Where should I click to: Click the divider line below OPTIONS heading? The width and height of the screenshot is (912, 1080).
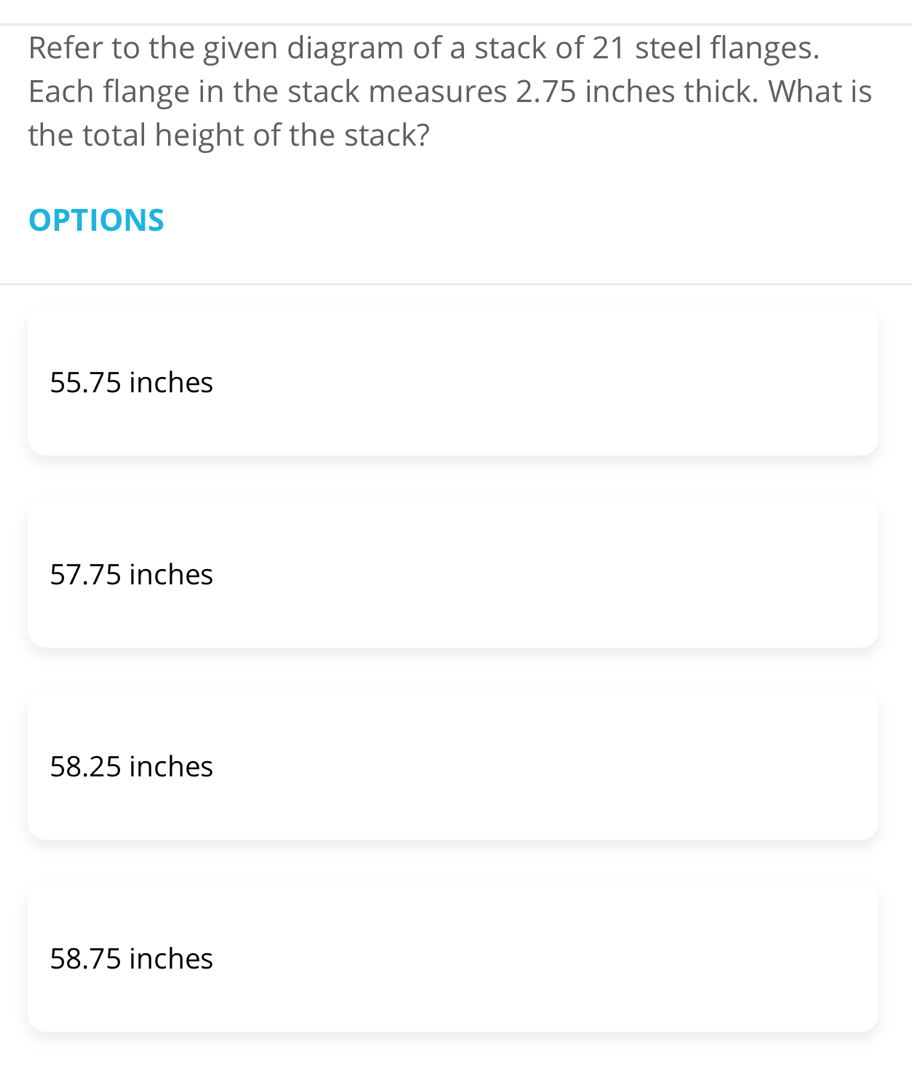point(456,284)
